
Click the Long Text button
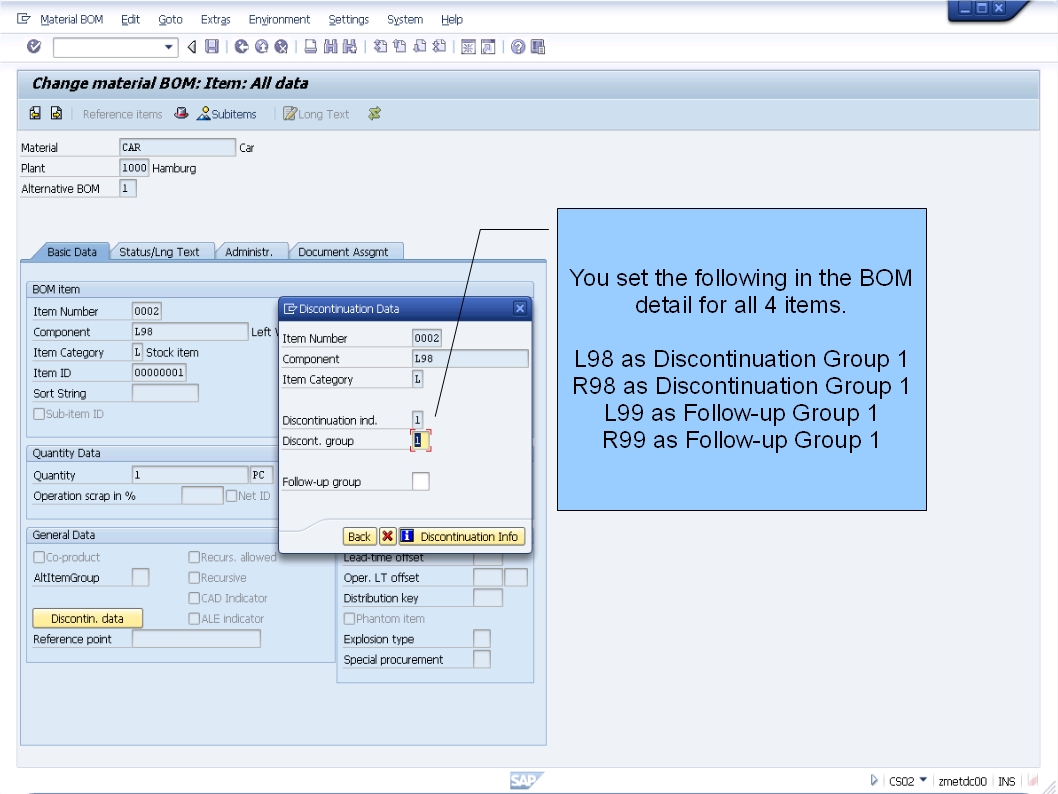click(x=316, y=114)
